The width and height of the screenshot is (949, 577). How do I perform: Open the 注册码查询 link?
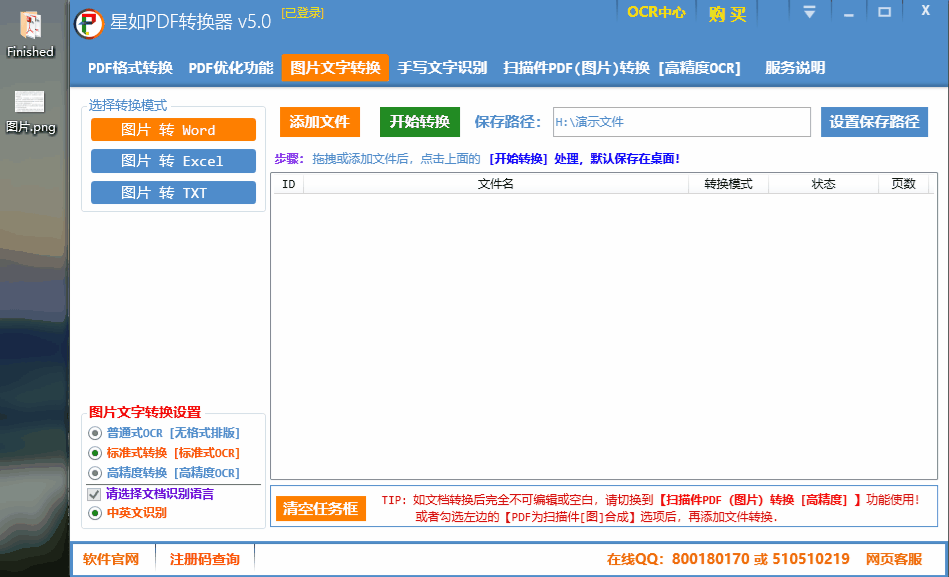(x=205, y=559)
